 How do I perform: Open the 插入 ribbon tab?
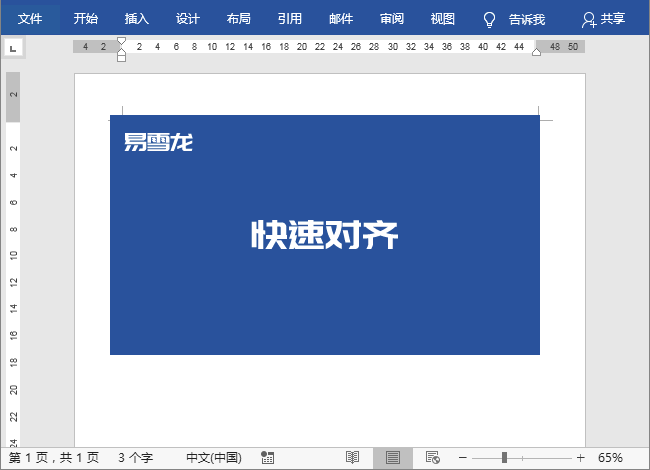click(137, 19)
